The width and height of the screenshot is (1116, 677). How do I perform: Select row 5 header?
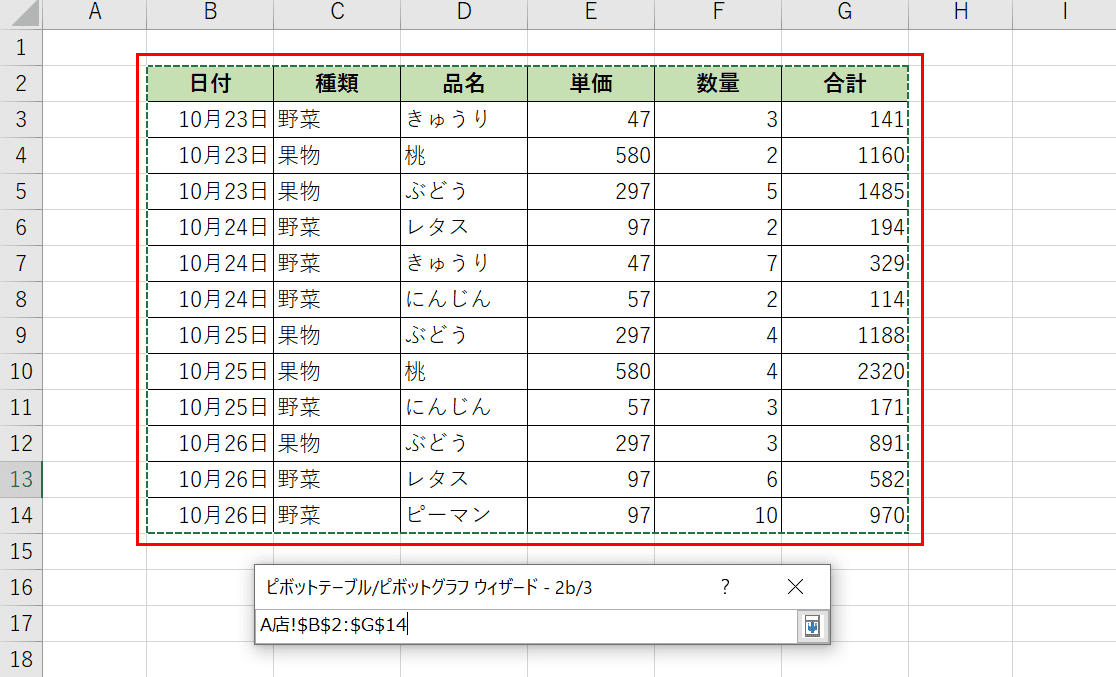point(21,191)
